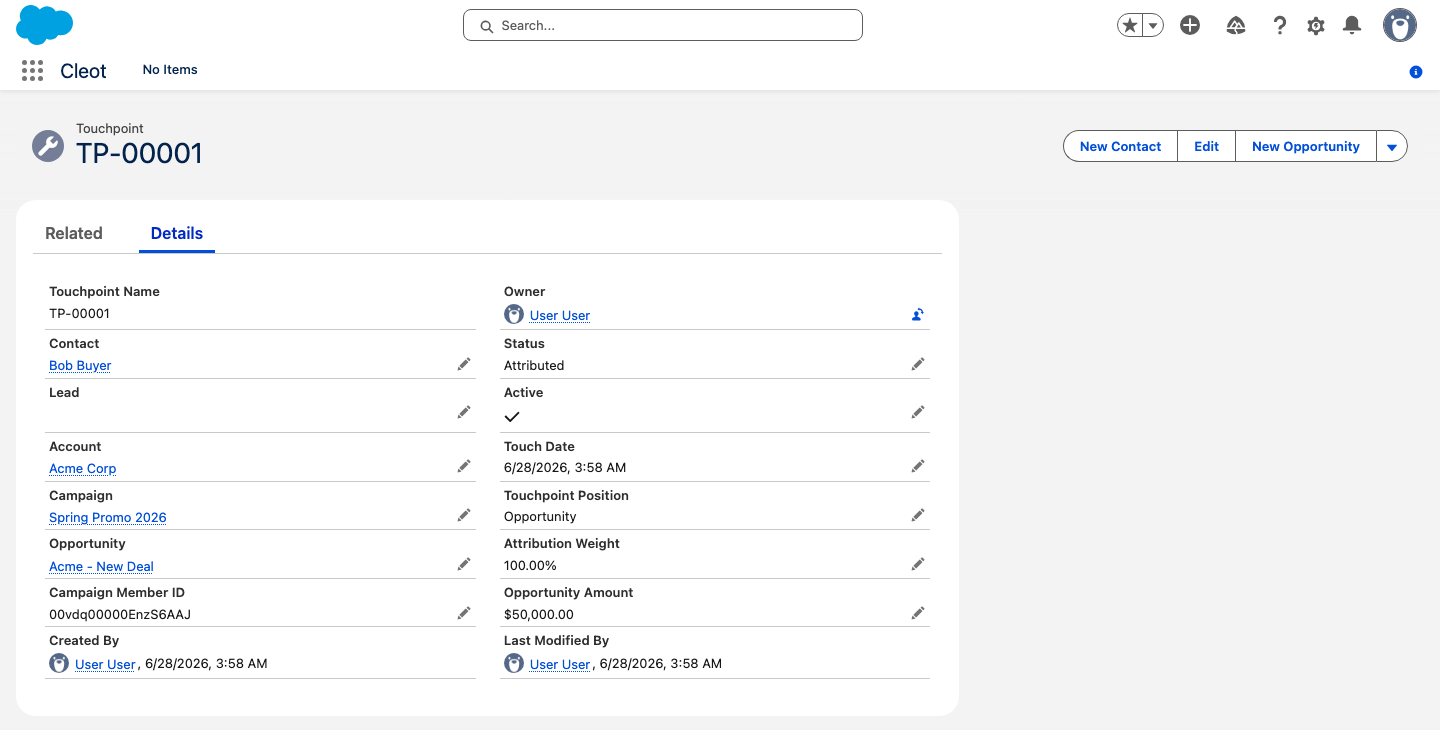The width and height of the screenshot is (1440, 730).
Task: Open the Notifications bell icon
Action: [x=1352, y=26]
